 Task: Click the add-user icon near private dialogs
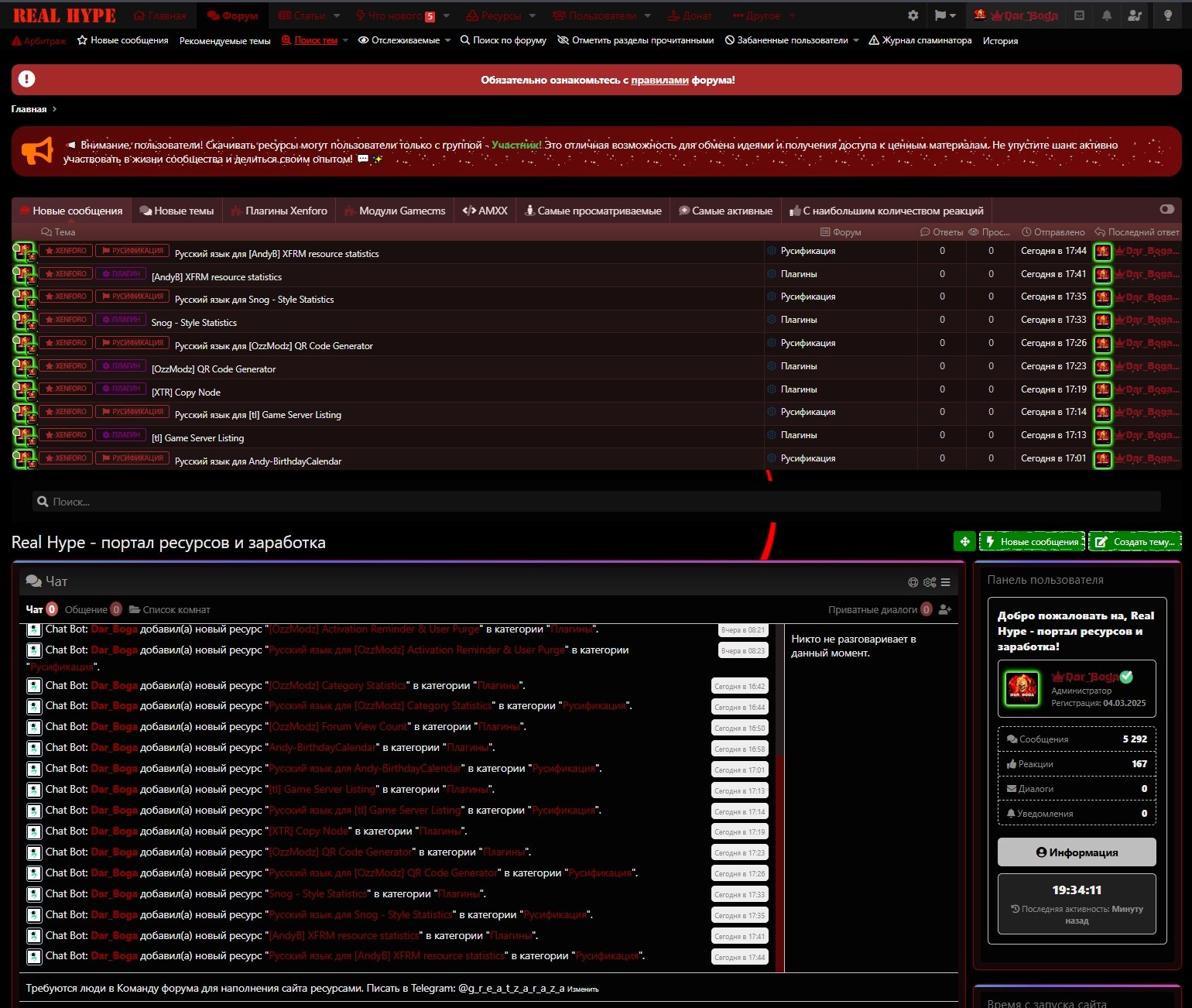pyautogui.click(x=944, y=610)
